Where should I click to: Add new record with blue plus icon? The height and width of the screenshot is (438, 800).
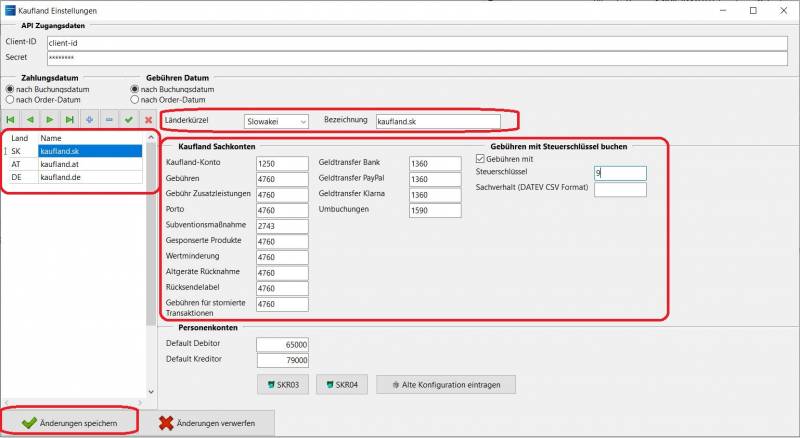89,120
